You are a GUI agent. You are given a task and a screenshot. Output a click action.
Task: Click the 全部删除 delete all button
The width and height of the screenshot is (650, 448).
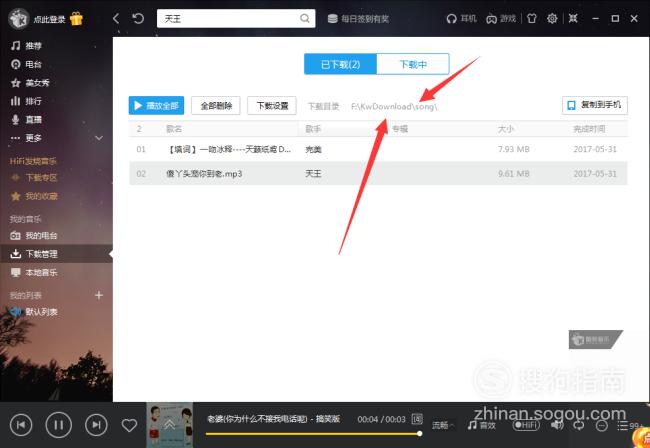click(216, 106)
